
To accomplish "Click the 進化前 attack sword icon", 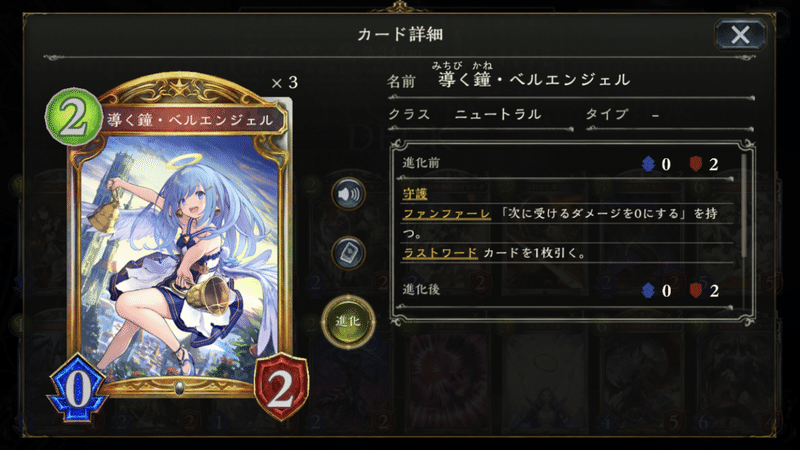I will (648, 164).
